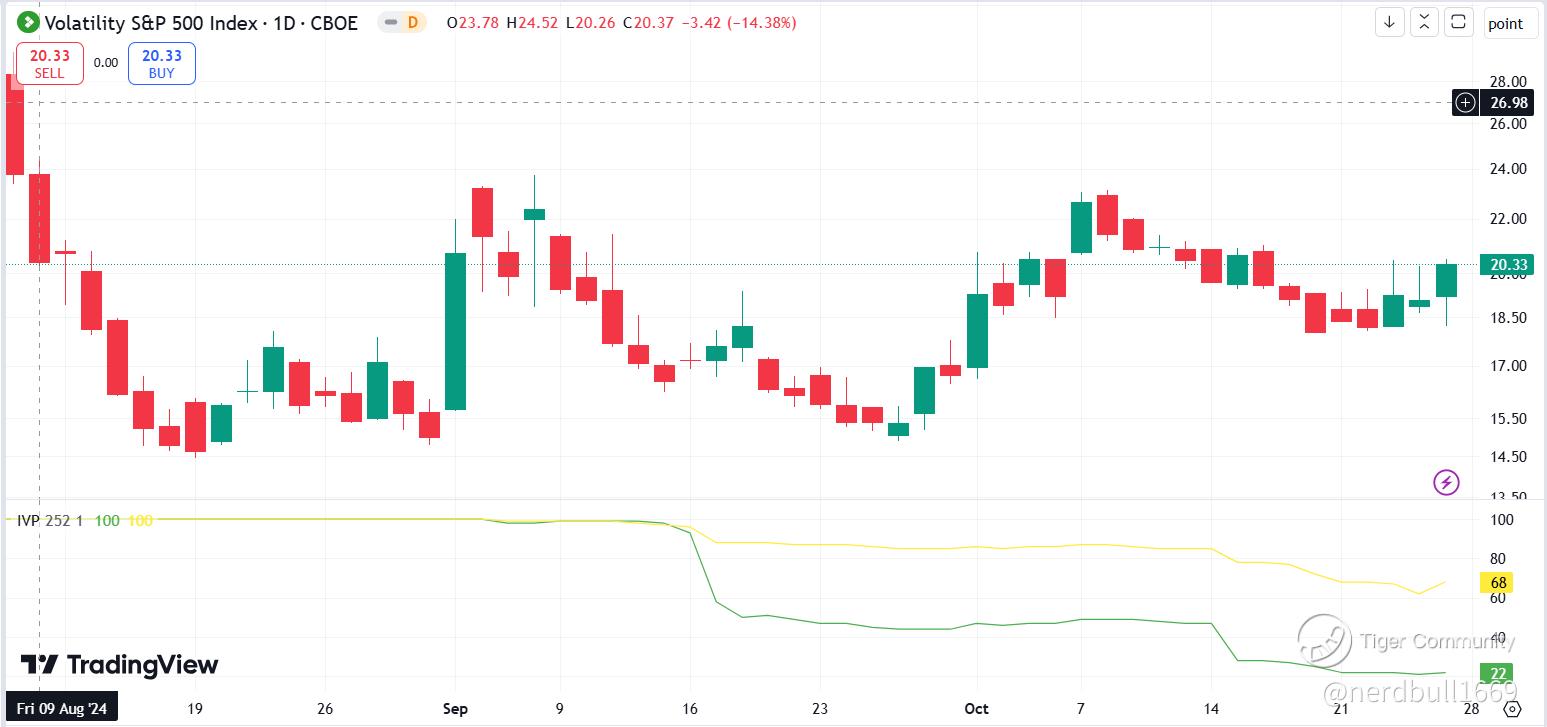Click the change value −3.42 (−14.38%)
Screen dimensions: 1547x727
[x=739, y=22]
